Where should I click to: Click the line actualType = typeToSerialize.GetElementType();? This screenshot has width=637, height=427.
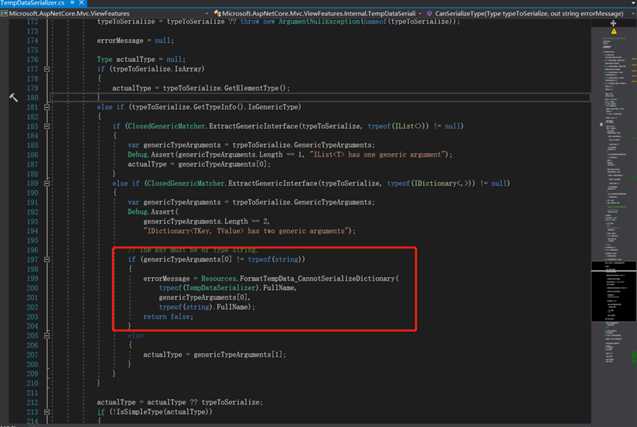[201, 88]
